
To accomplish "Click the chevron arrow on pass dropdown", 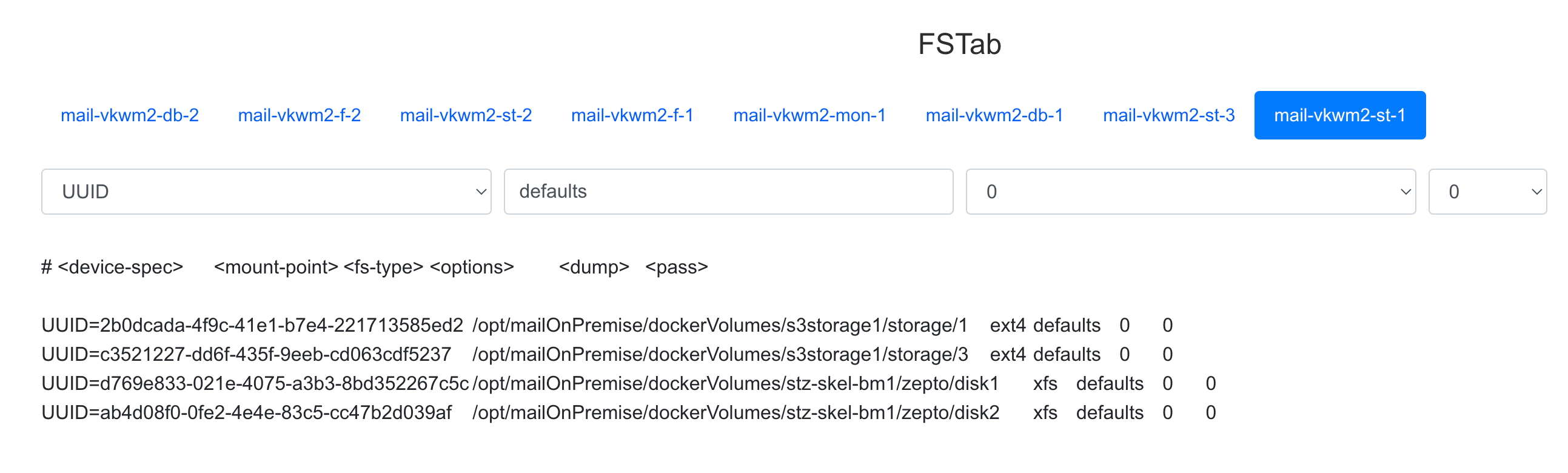I will click(1536, 192).
